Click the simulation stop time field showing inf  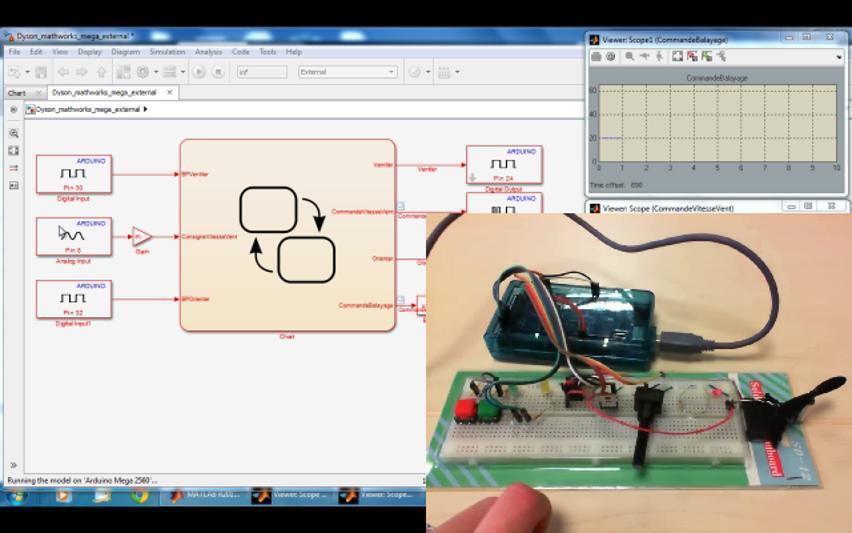[262, 72]
